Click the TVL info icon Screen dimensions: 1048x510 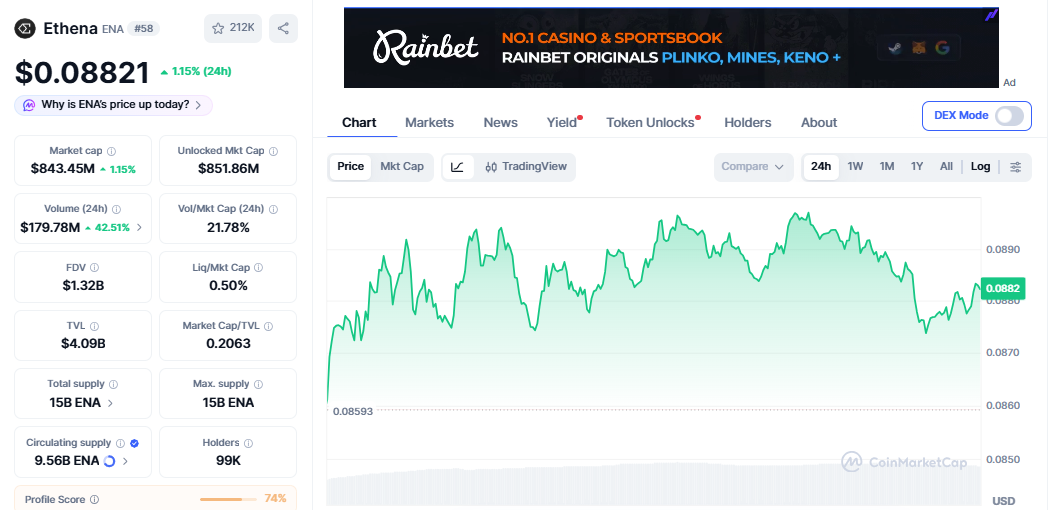tap(94, 326)
